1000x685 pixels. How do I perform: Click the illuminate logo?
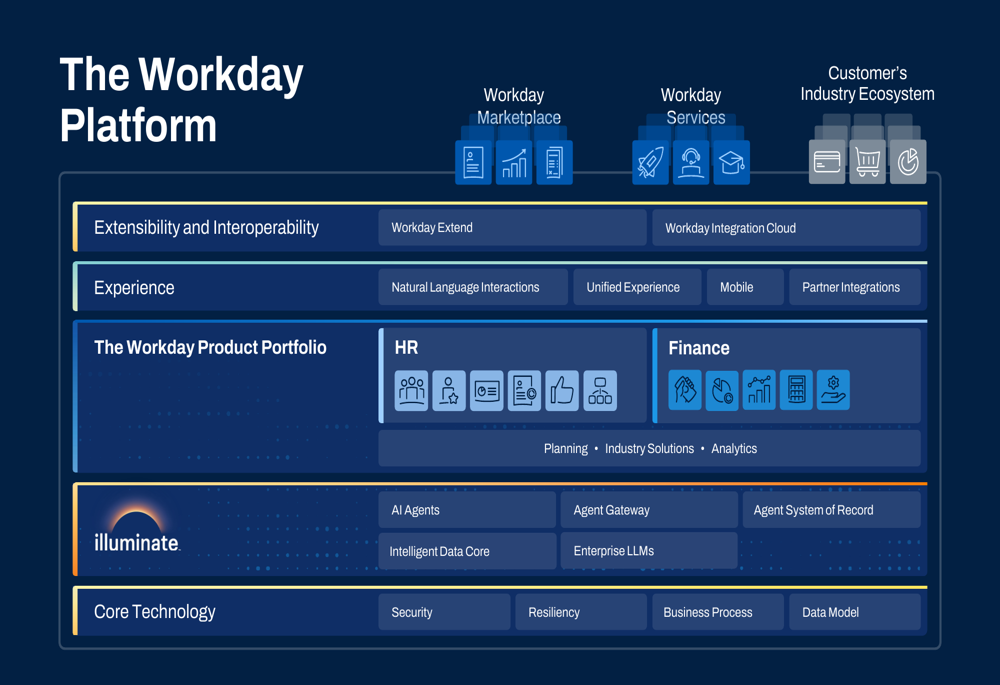pos(136,528)
